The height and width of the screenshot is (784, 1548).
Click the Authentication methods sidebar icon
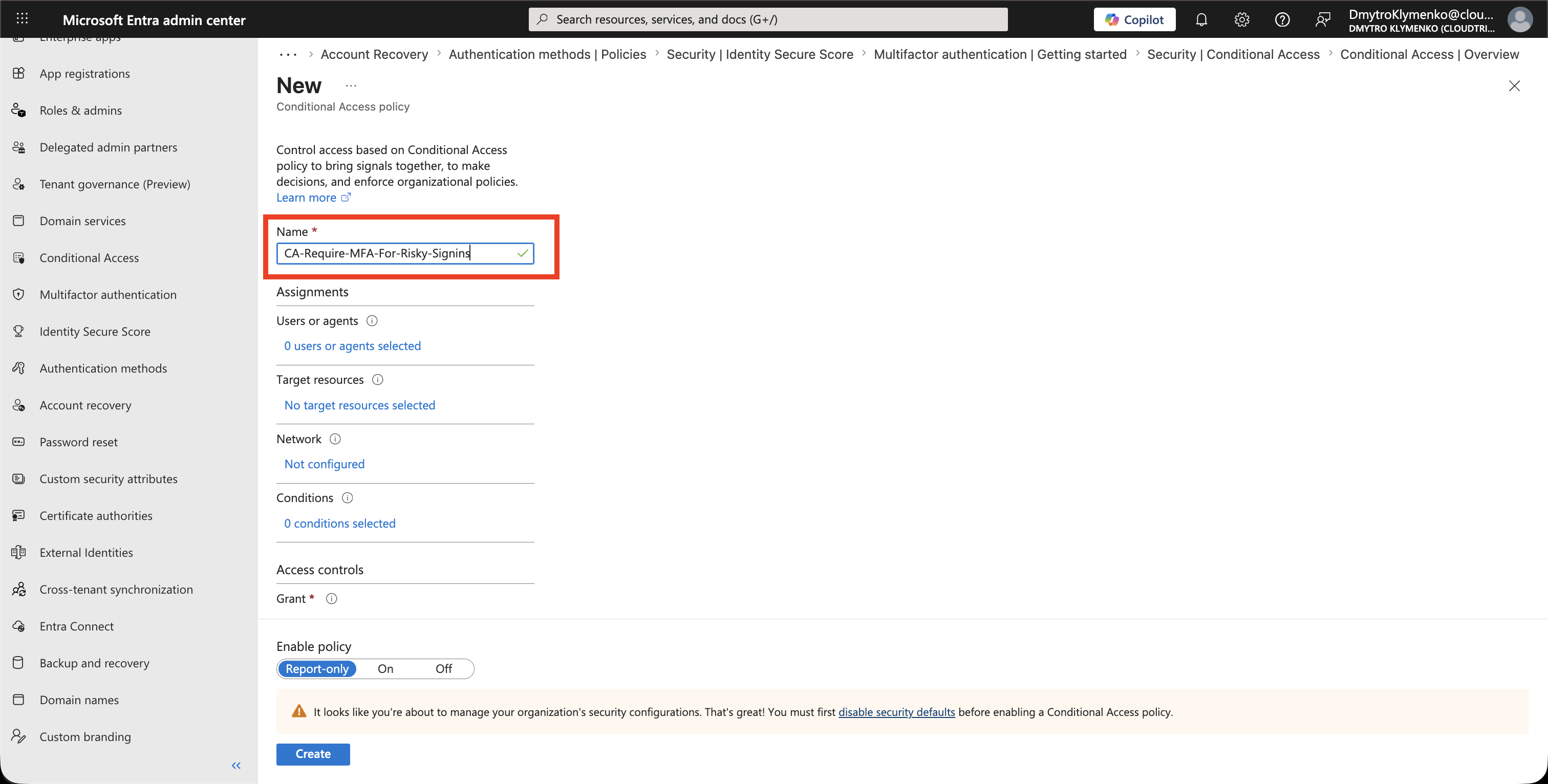pos(18,368)
